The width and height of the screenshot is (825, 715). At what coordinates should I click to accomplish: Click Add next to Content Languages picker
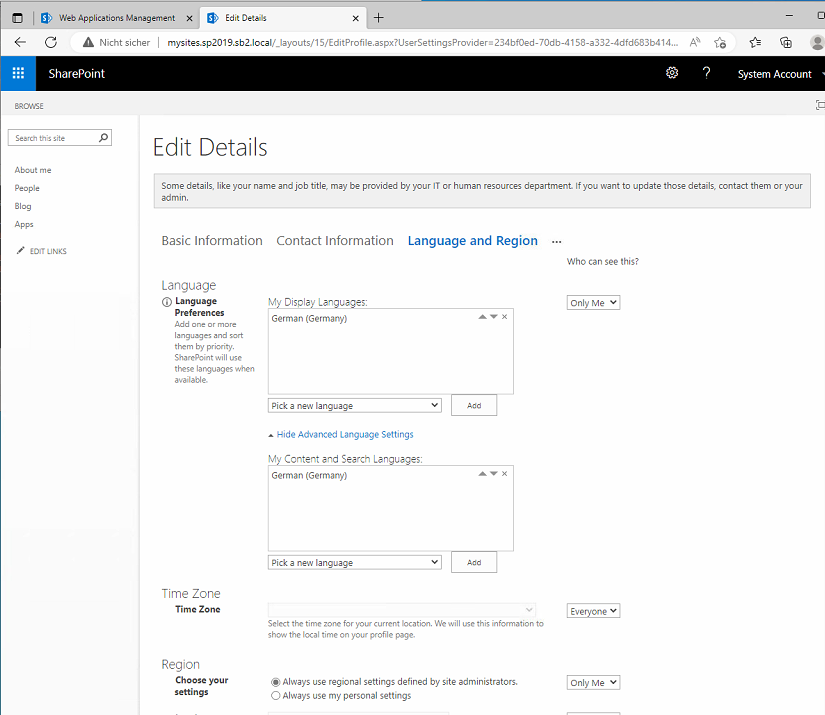(474, 562)
